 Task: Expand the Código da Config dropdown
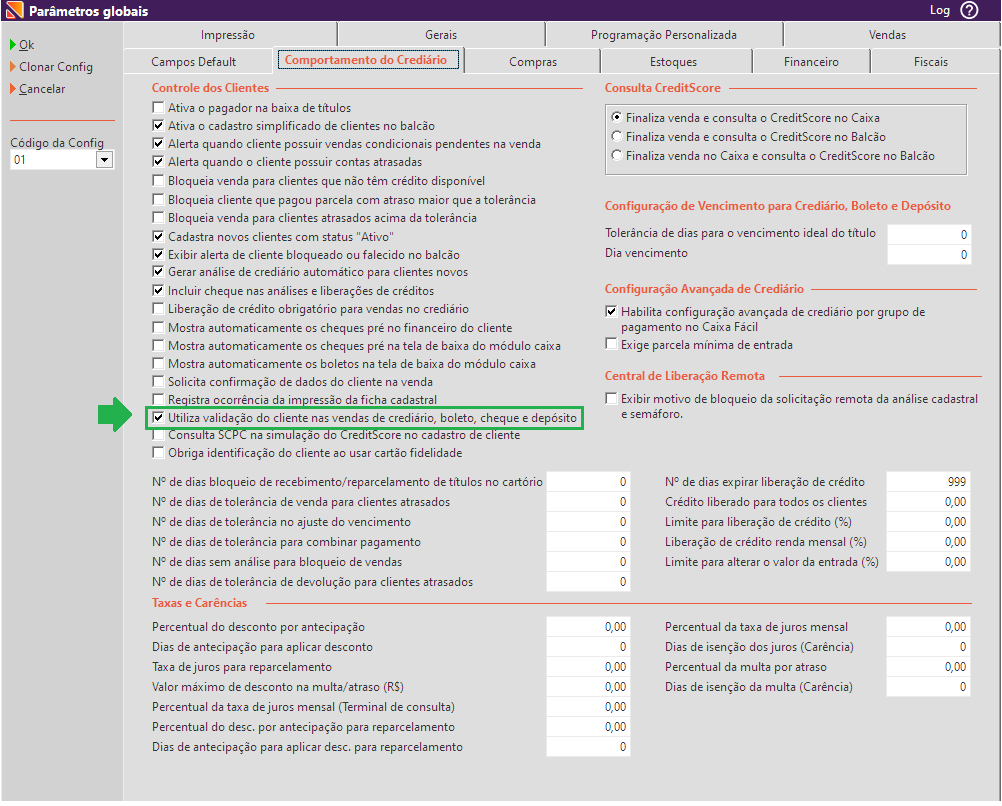tap(104, 160)
